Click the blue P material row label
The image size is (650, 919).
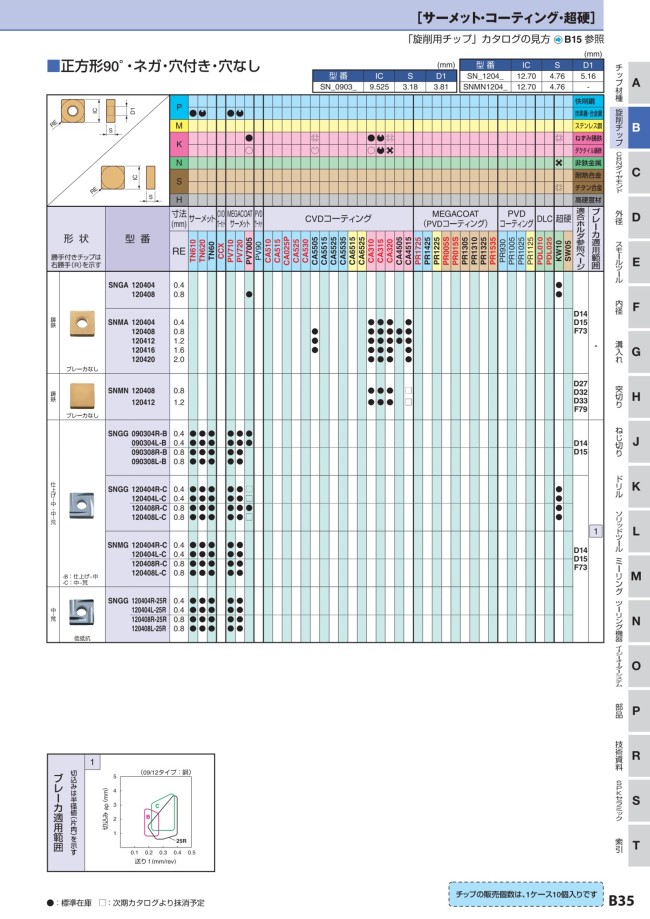coord(178,107)
